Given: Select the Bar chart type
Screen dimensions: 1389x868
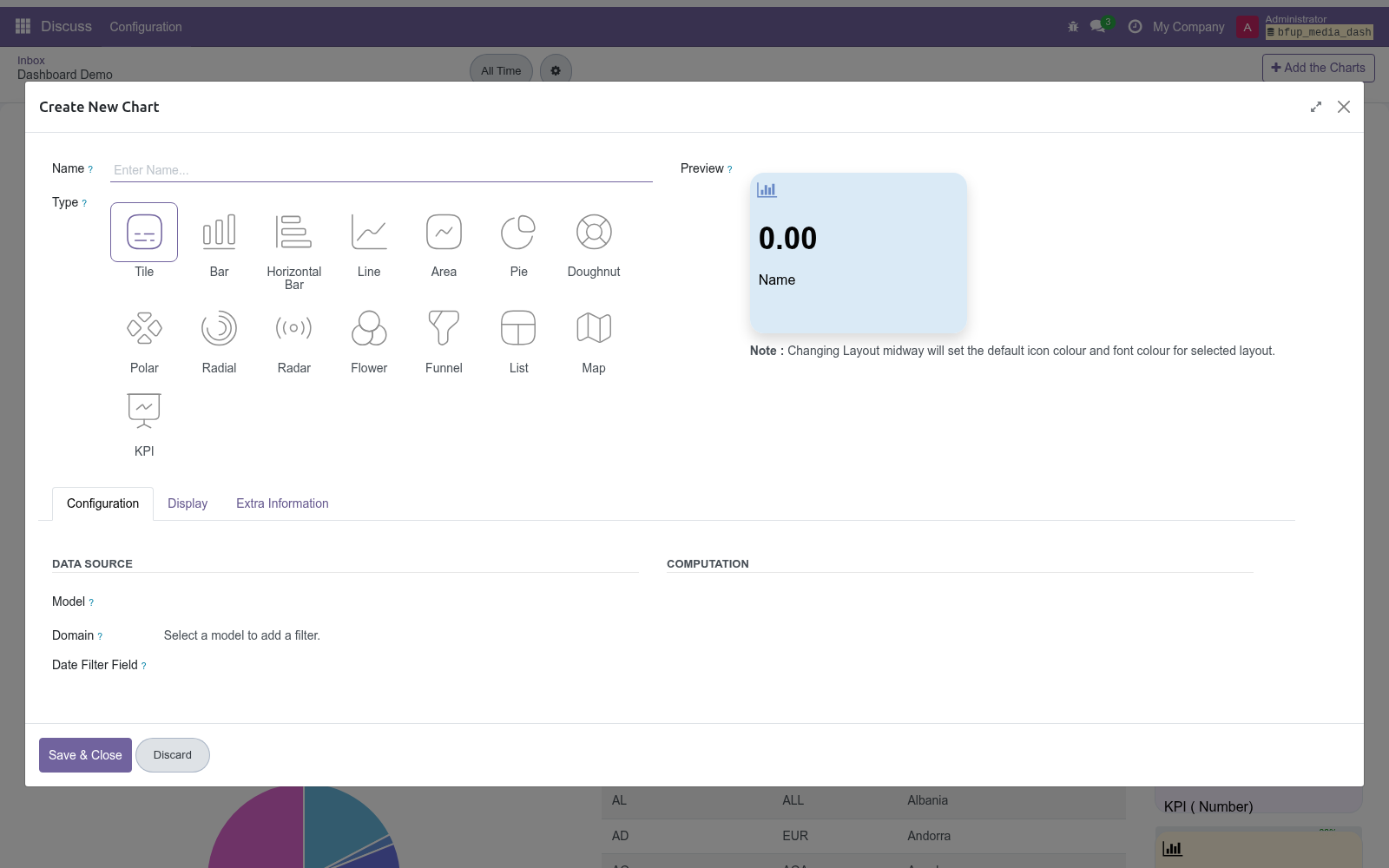Looking at the screenshot, I should [x=219, y=232].
